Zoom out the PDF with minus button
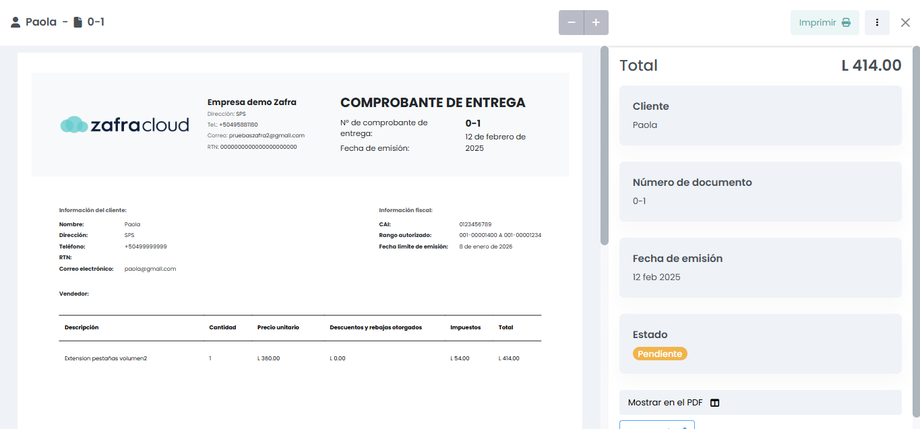The width and height of the screenshot is (920, 429). 571,22
